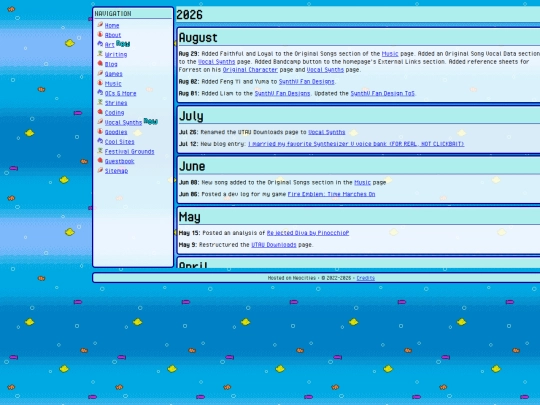Visit the Games navigation link
This screenshot has height=405, width=540.
pos(113,74)
